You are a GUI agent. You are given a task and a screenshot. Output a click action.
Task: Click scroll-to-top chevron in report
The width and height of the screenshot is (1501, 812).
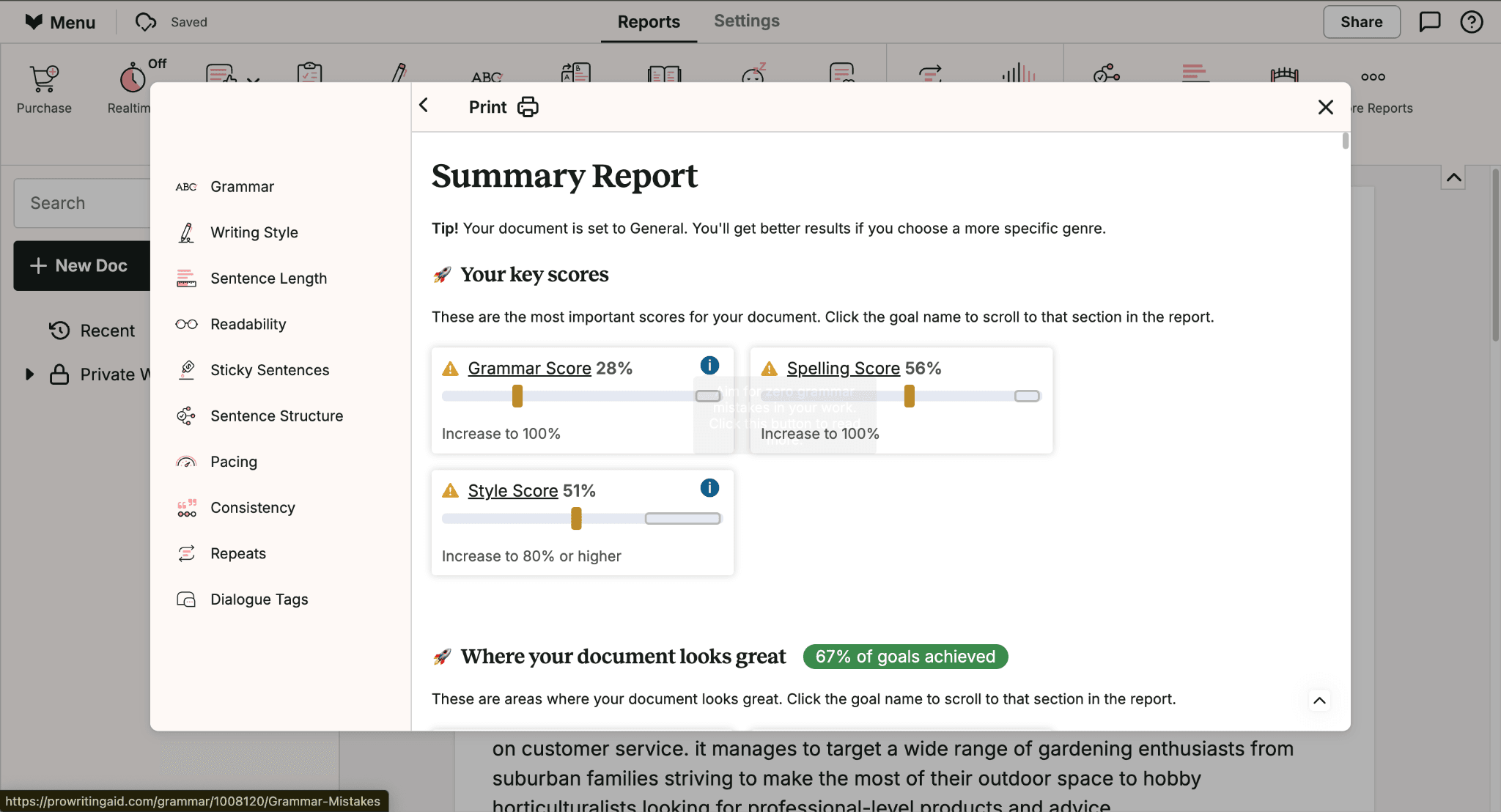(1319, 701)
